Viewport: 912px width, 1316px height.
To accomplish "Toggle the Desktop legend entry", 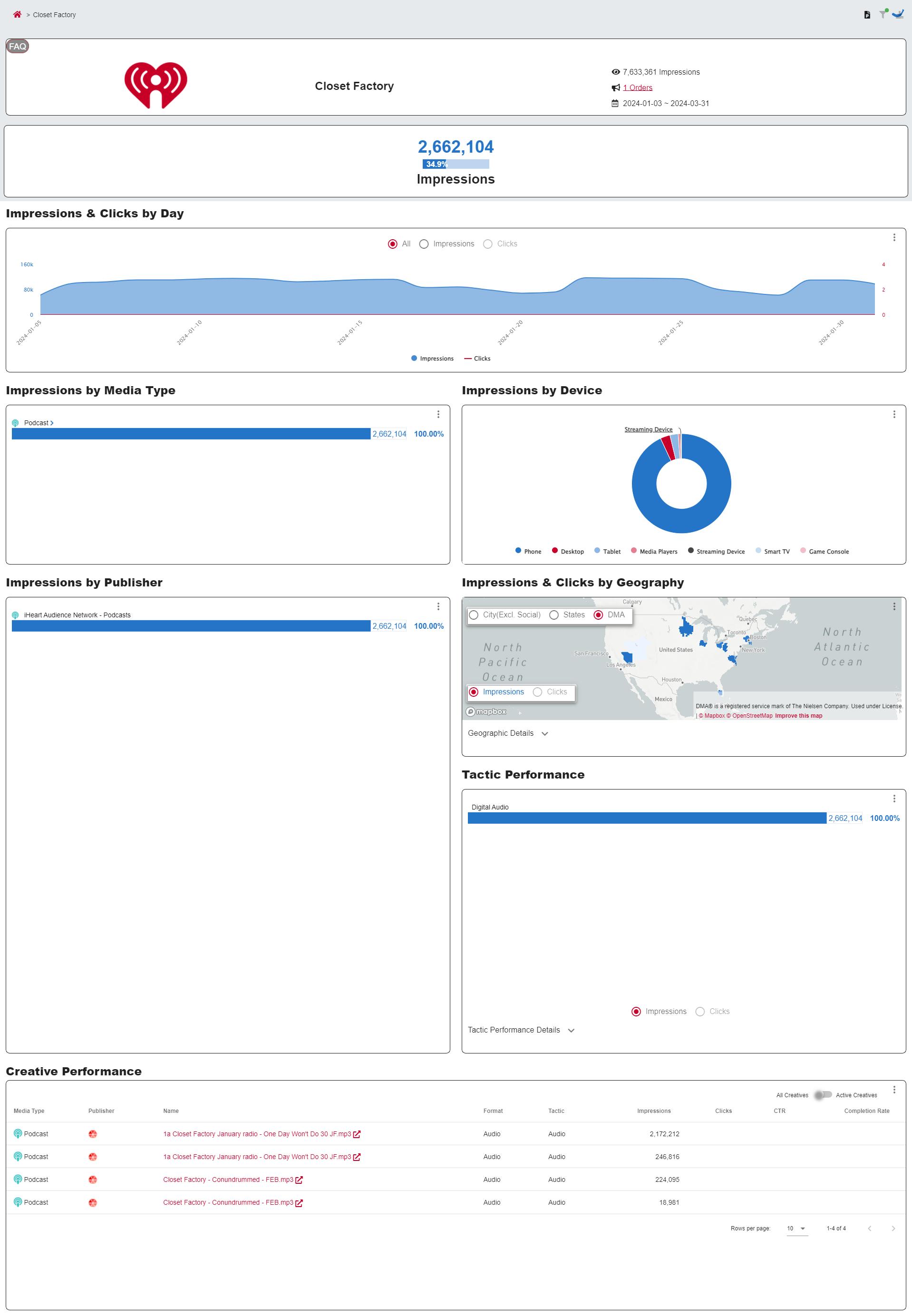I will point(567,551).
